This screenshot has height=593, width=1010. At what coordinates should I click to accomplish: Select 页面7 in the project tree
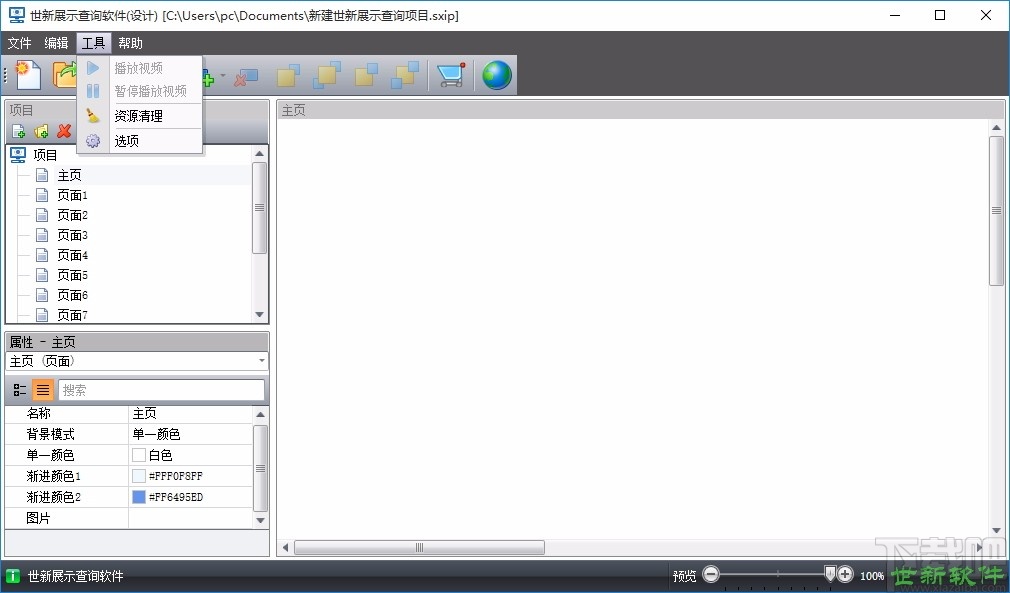(72, 315)
